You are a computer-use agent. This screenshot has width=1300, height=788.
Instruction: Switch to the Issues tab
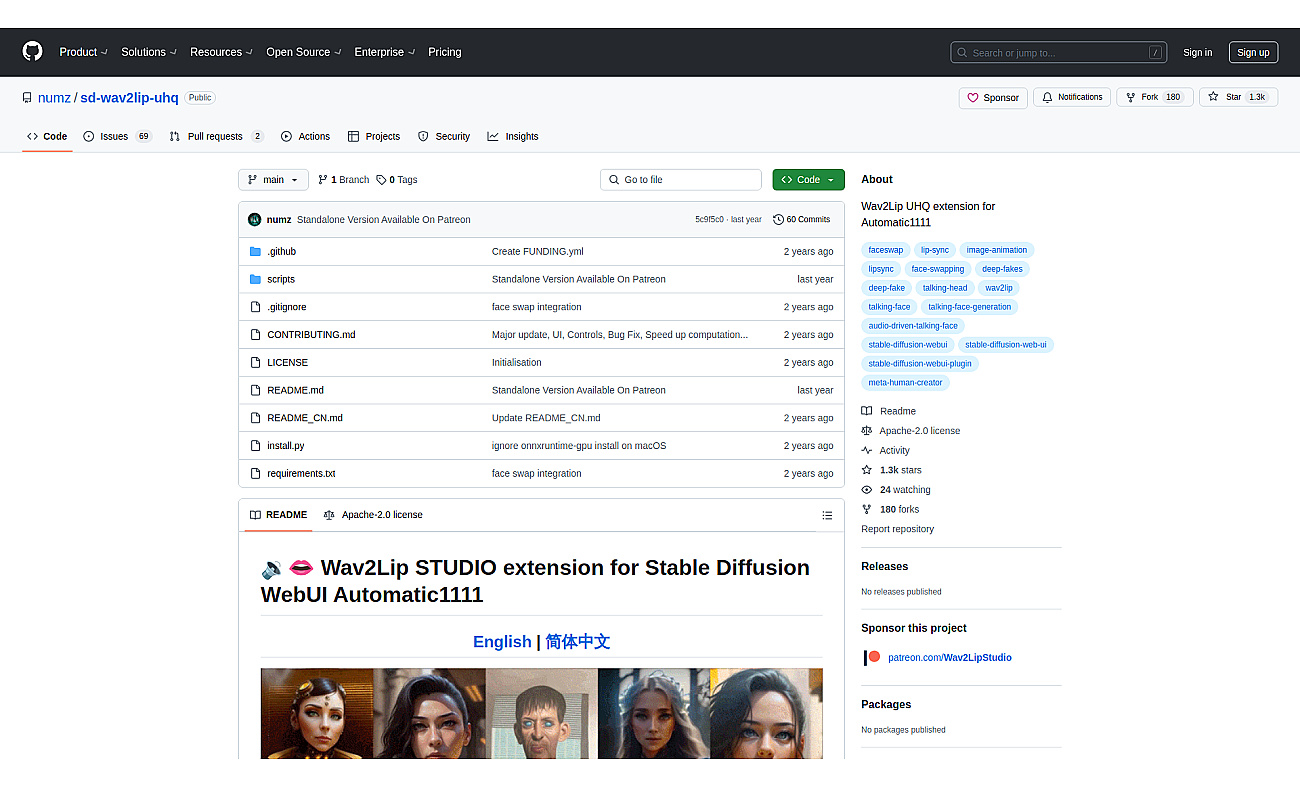point(117,136)
